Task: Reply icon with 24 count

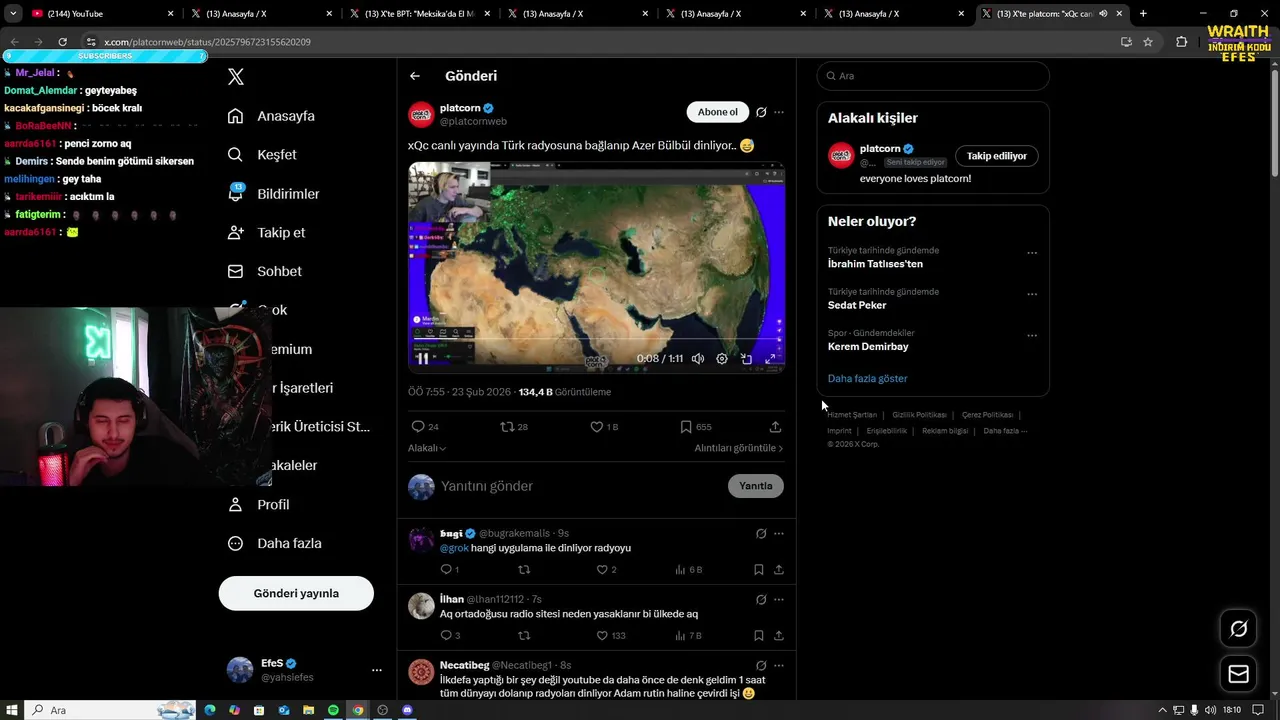Action: coord(425,427)
